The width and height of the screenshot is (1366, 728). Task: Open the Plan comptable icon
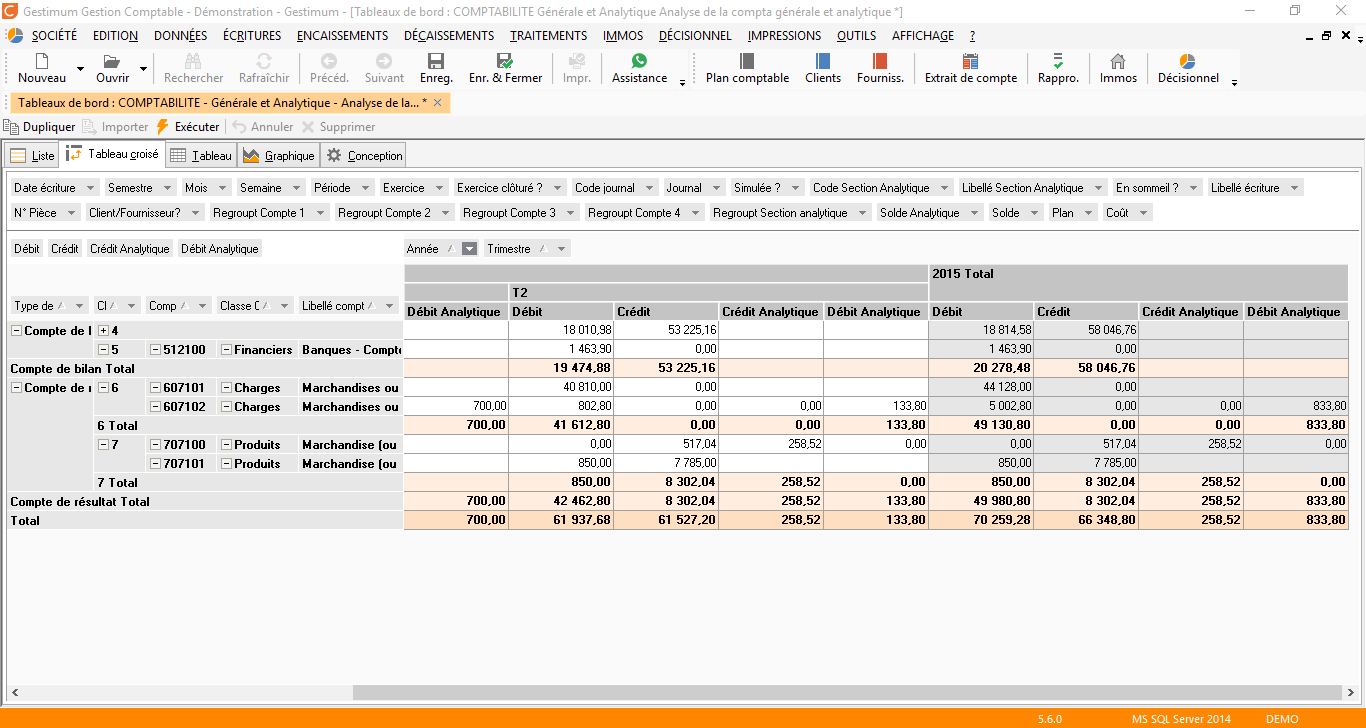(747, 61)
